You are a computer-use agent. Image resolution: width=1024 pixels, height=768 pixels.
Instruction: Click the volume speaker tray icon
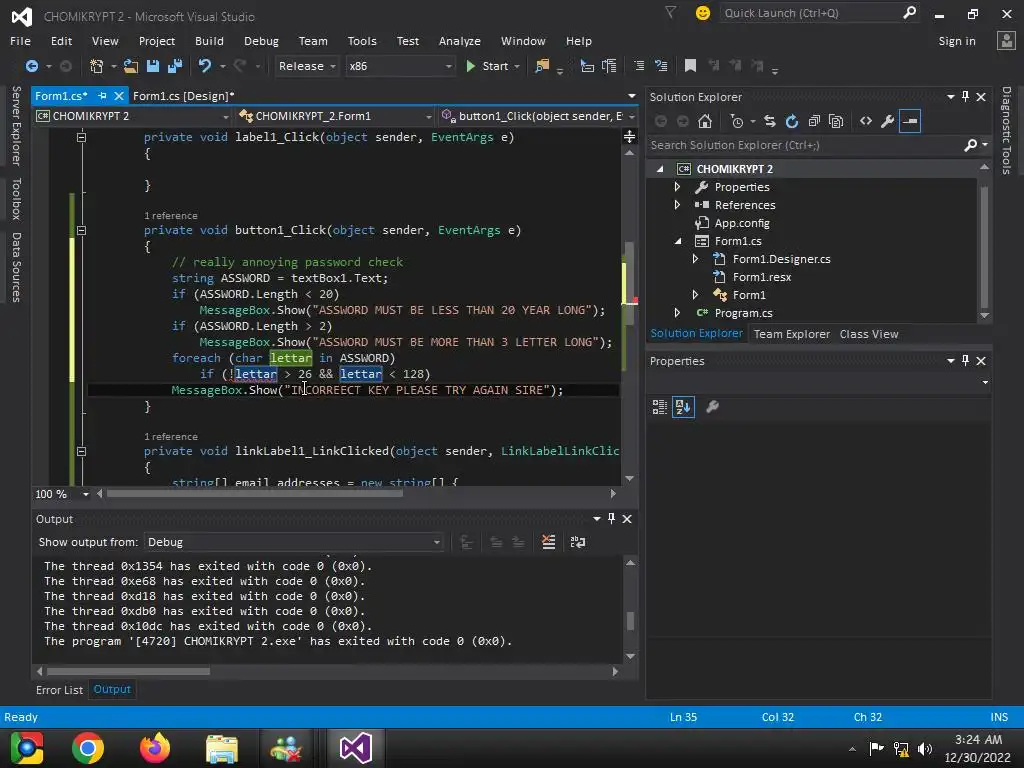point(925,748)
